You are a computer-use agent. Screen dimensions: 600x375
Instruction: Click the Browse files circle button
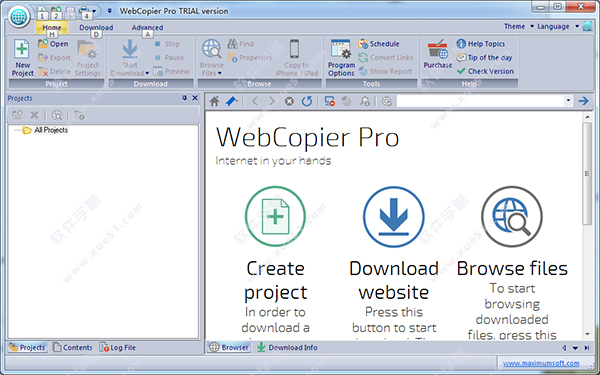pyautogui.click(x=512, y=217)
